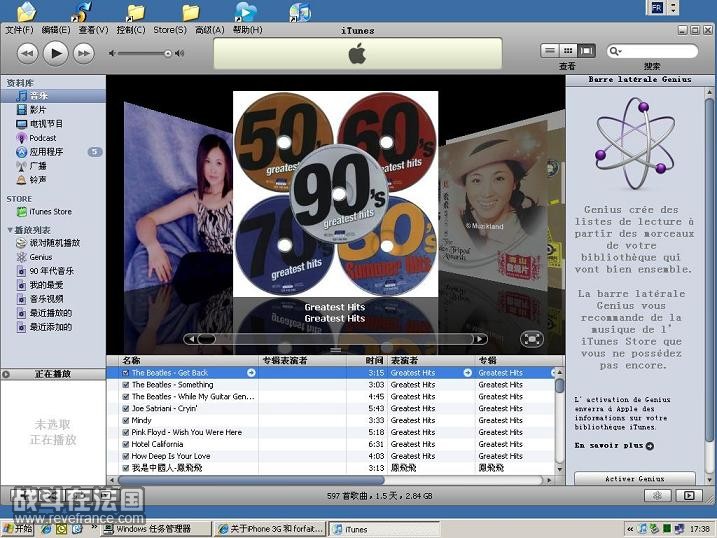Sort by the 专辑表演者 column header
717x538 pixels.
(x=303, y=361)
